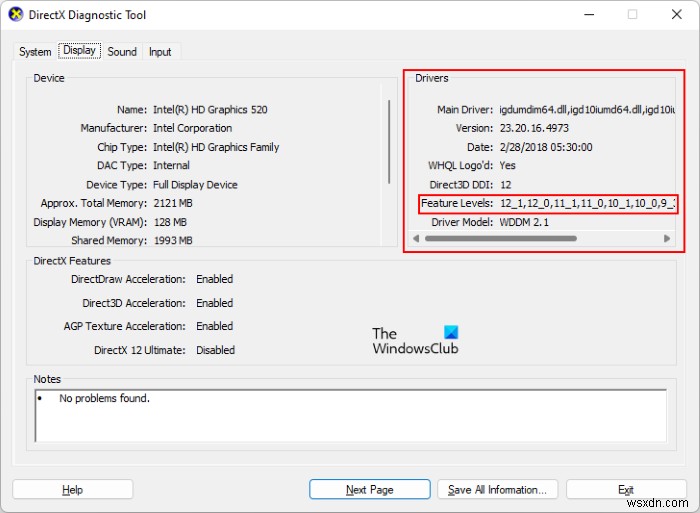The image size is (700, 513).
Task: Click the Exit button
Action: tap(626, 490)
